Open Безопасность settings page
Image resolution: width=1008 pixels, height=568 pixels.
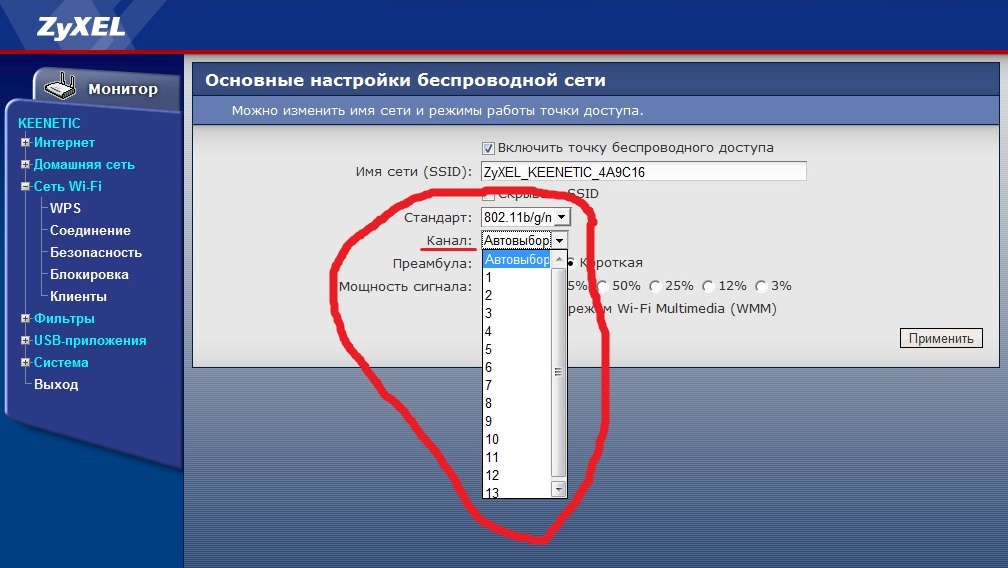tap(96, 253)
